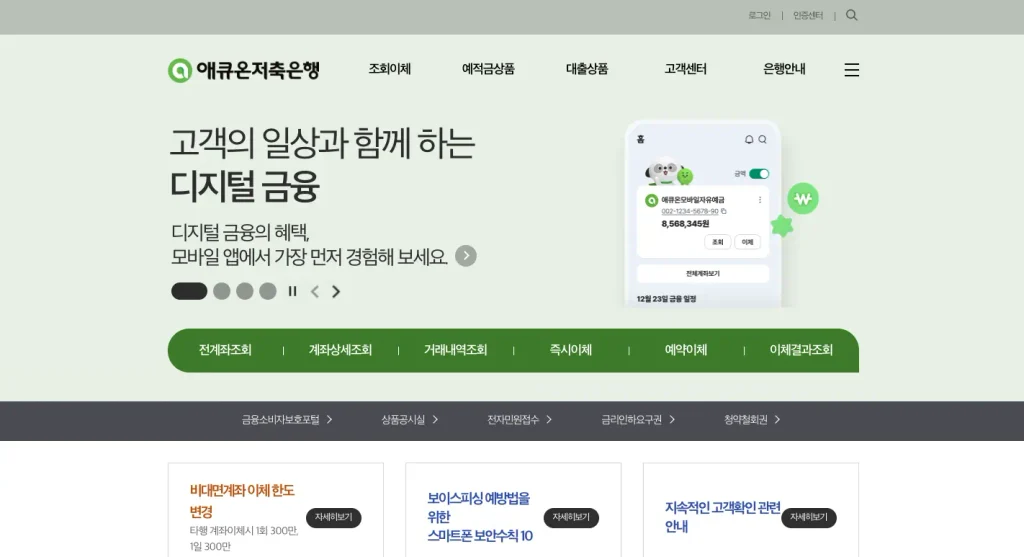Click the 애큐온모바일자유예금 account name
Screen dimensions: 1024x557
coord(693,200)
